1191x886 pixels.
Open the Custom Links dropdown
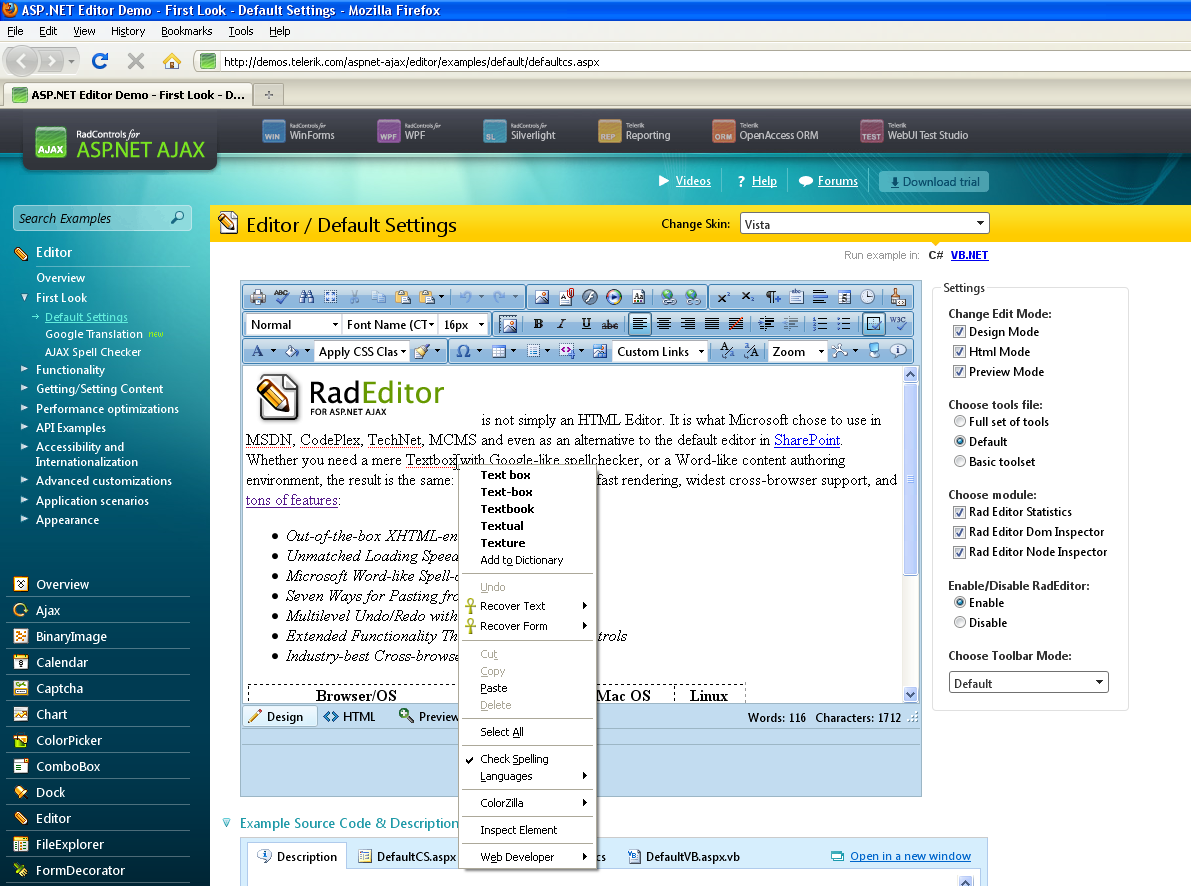tap(660, 351)
